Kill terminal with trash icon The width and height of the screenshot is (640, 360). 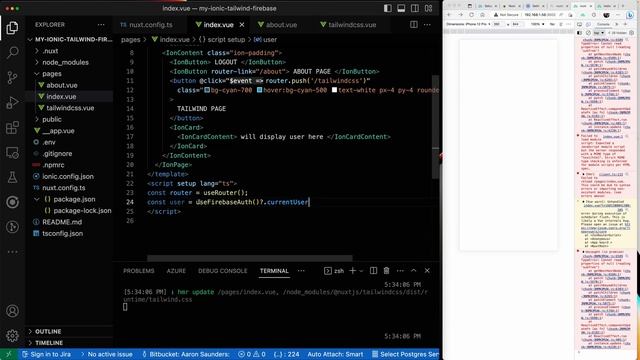click(x=387, y=271)
